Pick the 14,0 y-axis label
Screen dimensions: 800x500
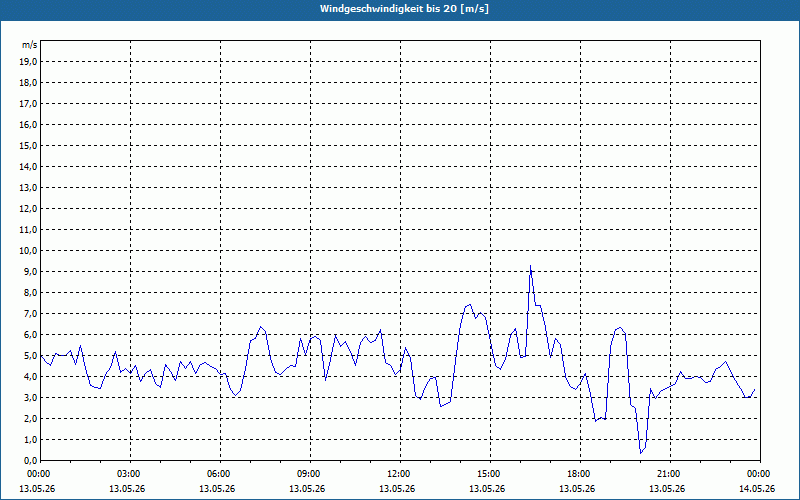coord(28,166)
